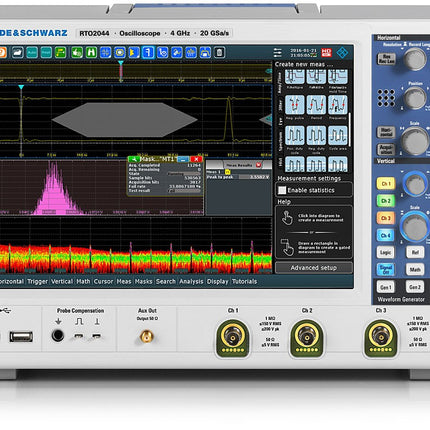Screen dimensions: 430x430
Task: Choose the Period measurement icon
Action: click(316, 105)
